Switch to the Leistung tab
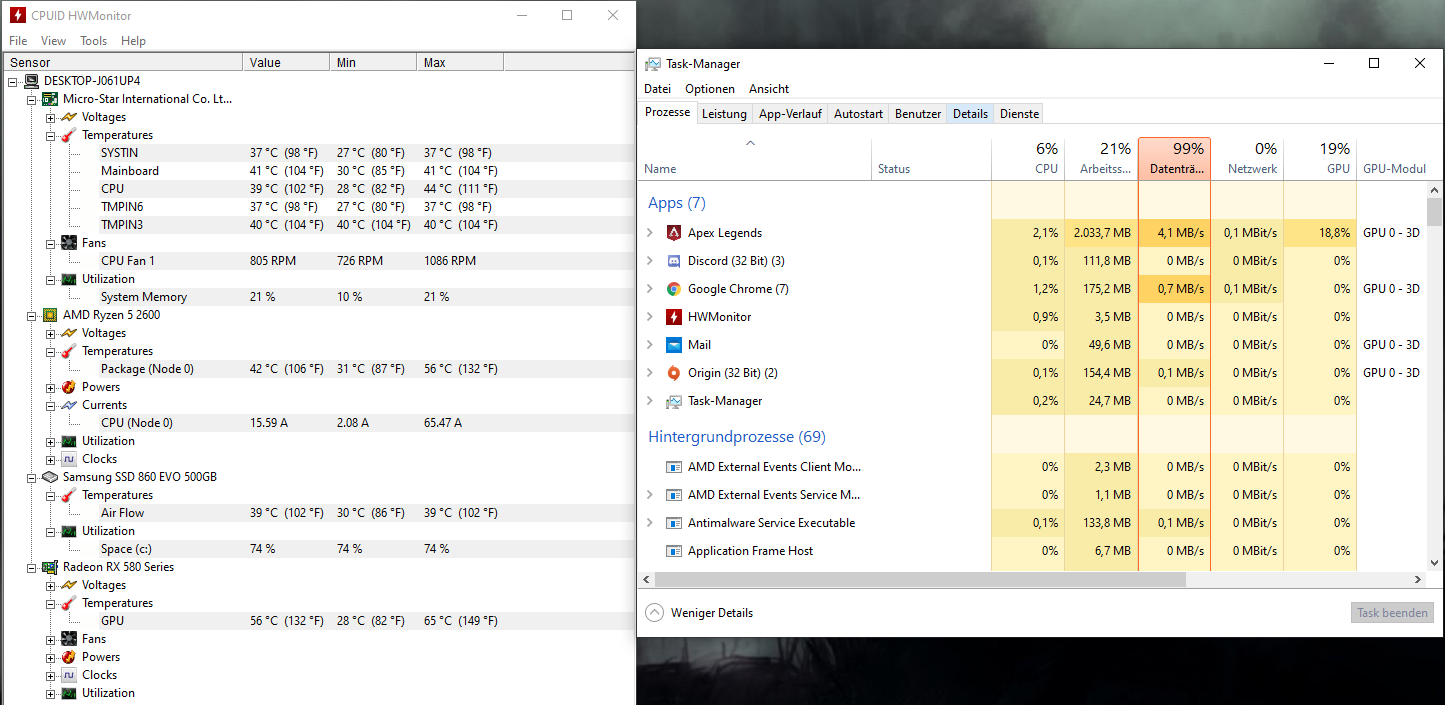 (724, 114)
